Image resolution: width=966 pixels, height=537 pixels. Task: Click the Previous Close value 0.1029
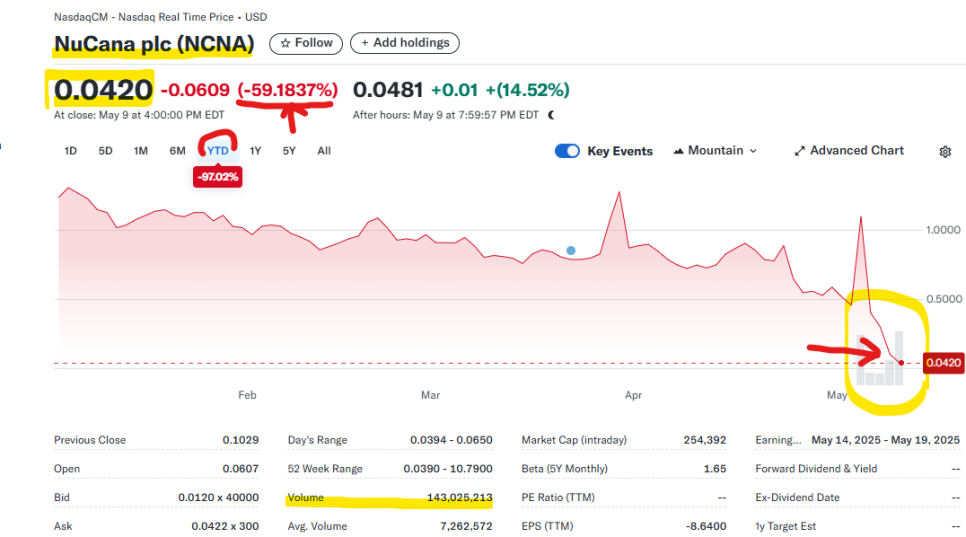240,440
